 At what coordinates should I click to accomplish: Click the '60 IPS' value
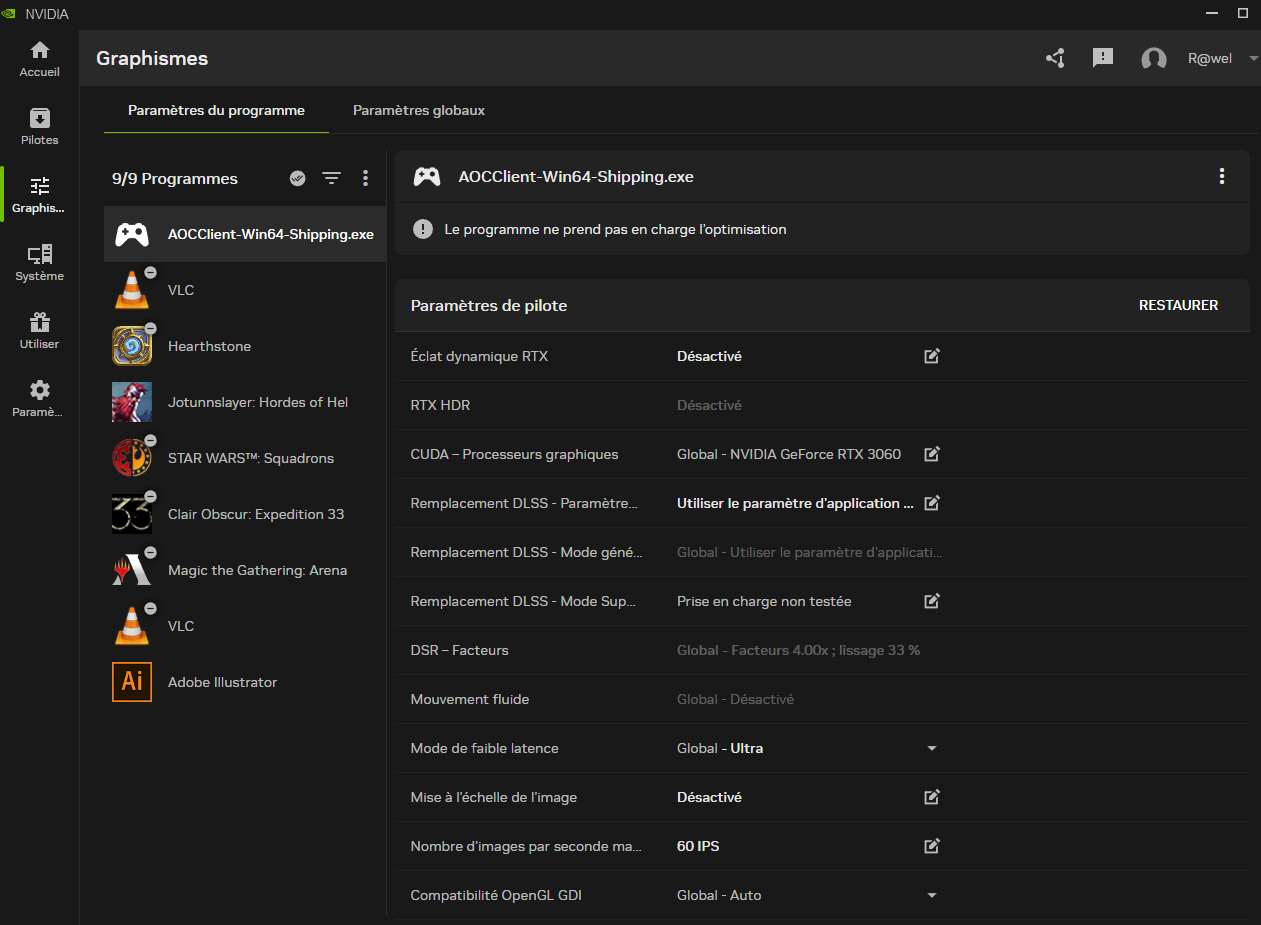point(698,846)
